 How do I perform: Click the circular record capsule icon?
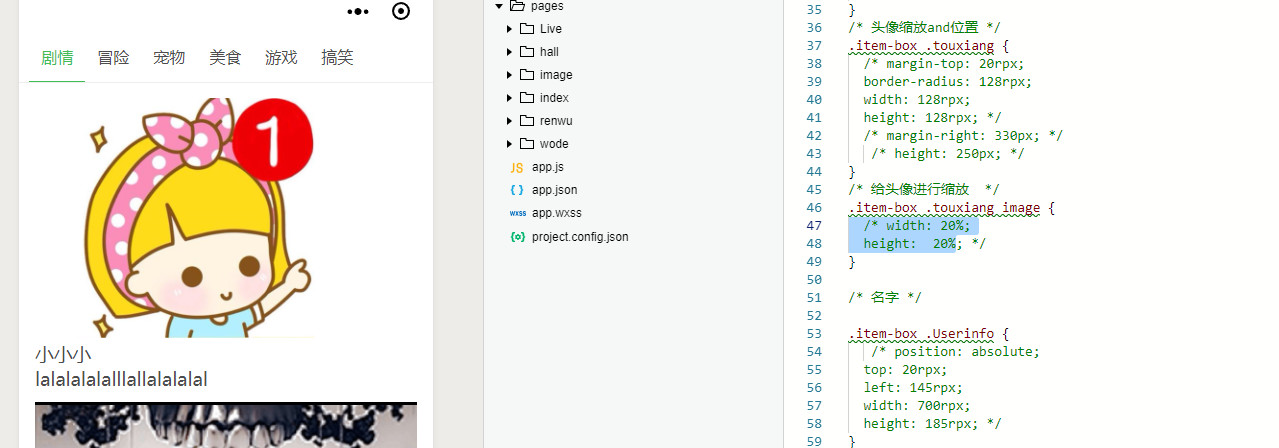point(401,12)
